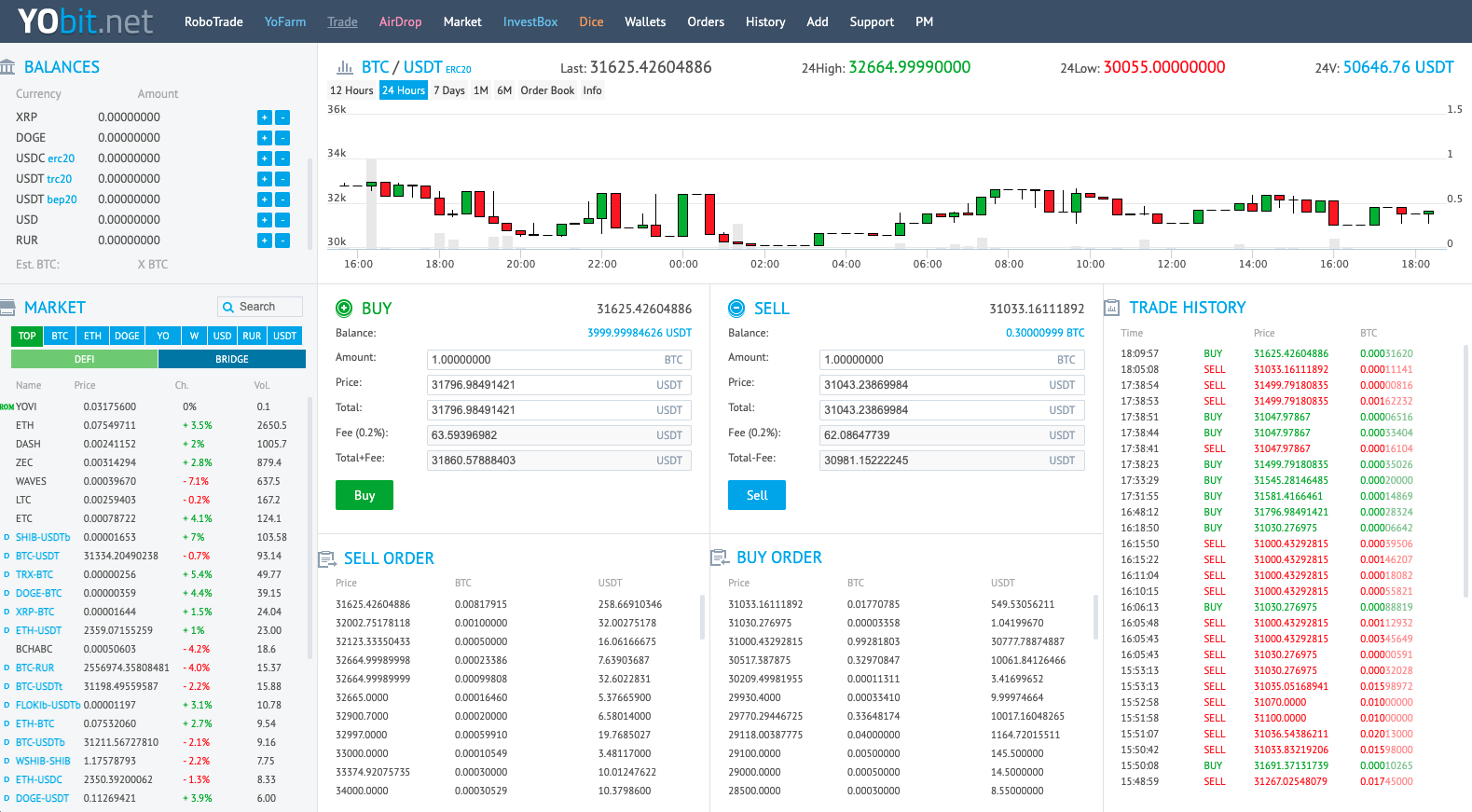Screen dimensions: 1472x812
Task: Open RoboTrade from the top menu
Action: coord(213,21)
